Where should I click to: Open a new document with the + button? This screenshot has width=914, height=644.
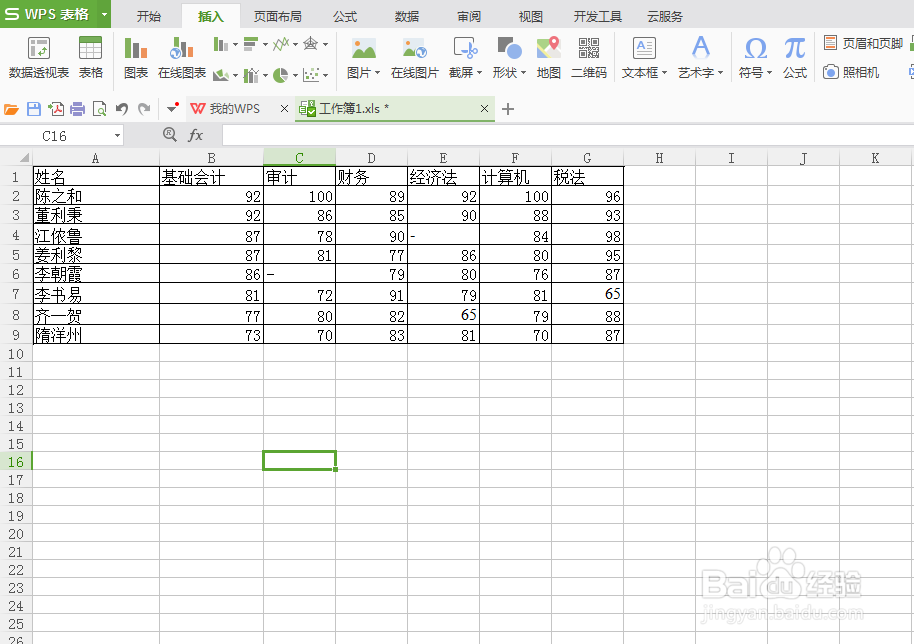coord(508,108)
